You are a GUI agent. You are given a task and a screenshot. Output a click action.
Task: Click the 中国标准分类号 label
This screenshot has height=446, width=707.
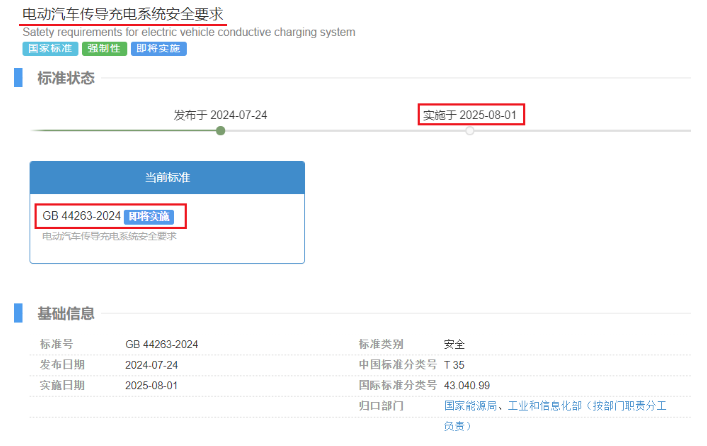tap(398, 365)
